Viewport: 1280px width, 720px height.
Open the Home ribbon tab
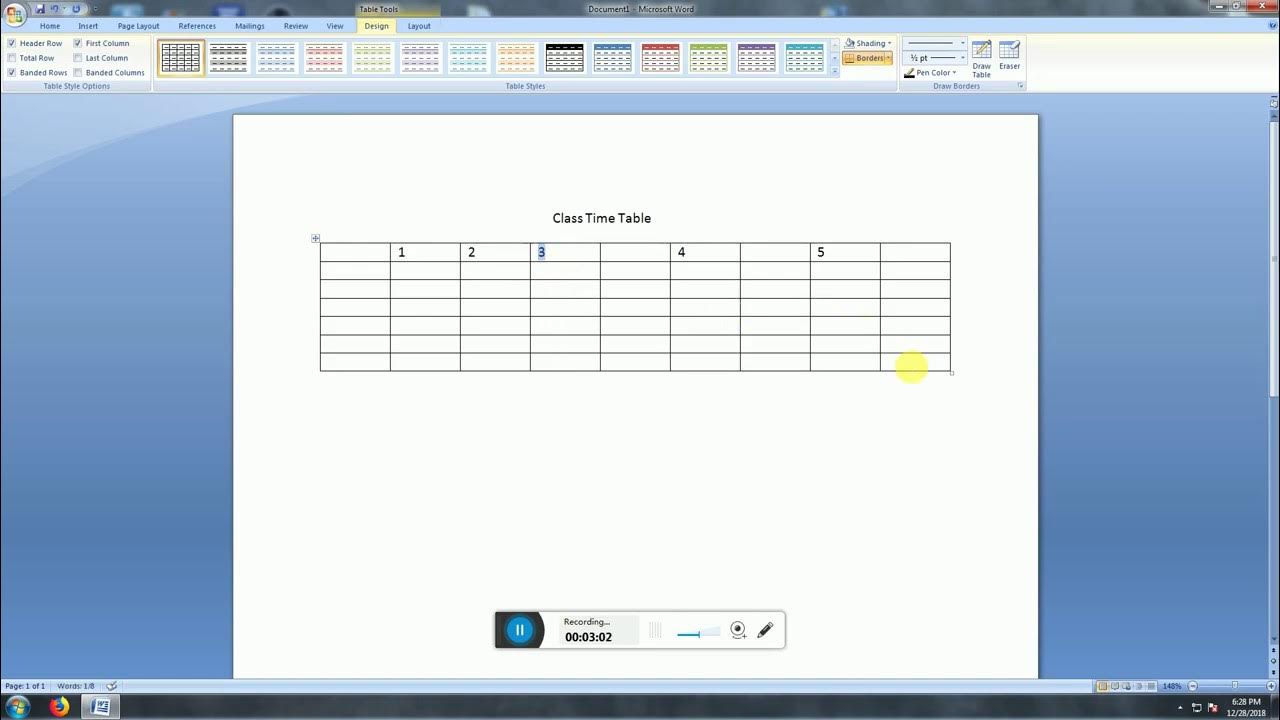(50, 26)
